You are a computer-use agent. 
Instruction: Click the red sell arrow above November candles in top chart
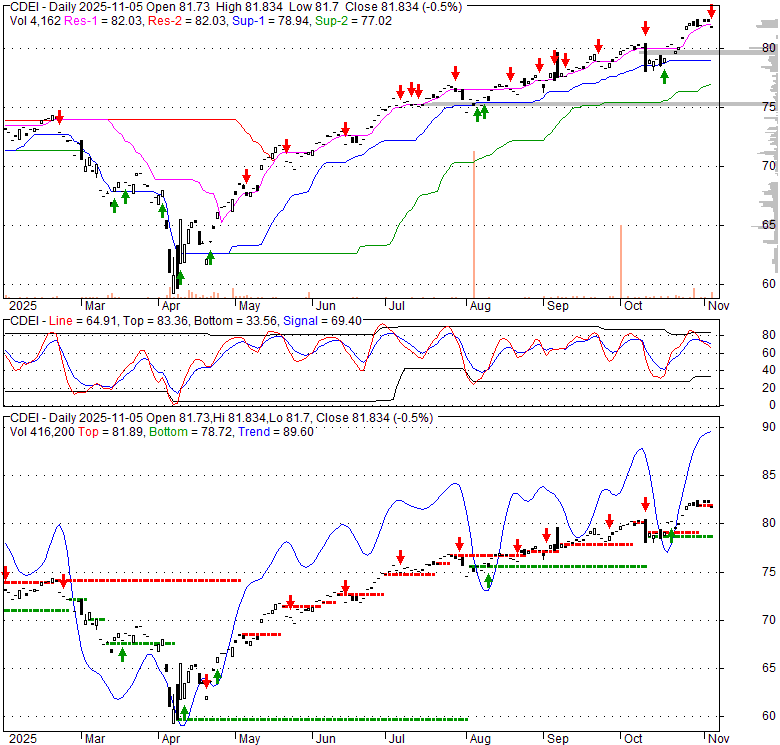[x=711, y=11]
